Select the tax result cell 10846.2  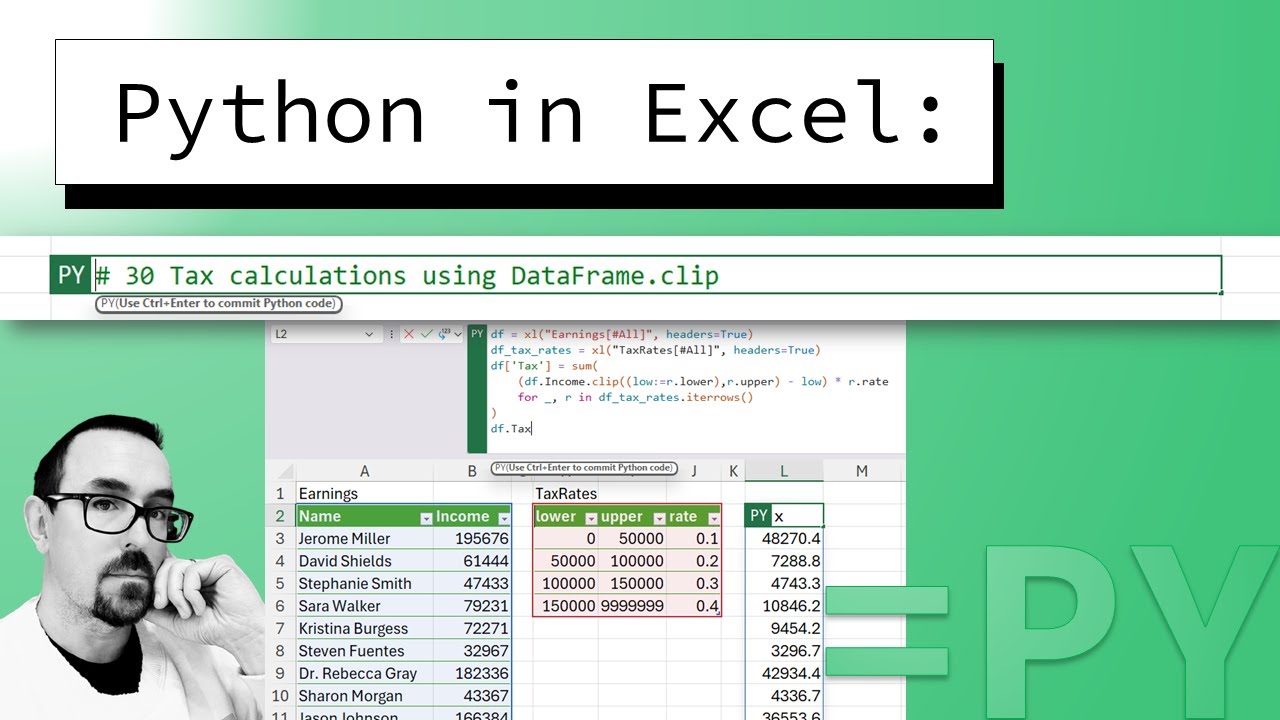784,606
